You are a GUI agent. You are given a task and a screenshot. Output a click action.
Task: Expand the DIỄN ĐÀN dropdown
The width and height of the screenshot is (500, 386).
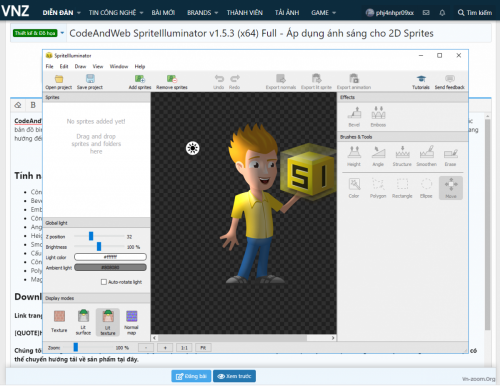coord(79,13)
